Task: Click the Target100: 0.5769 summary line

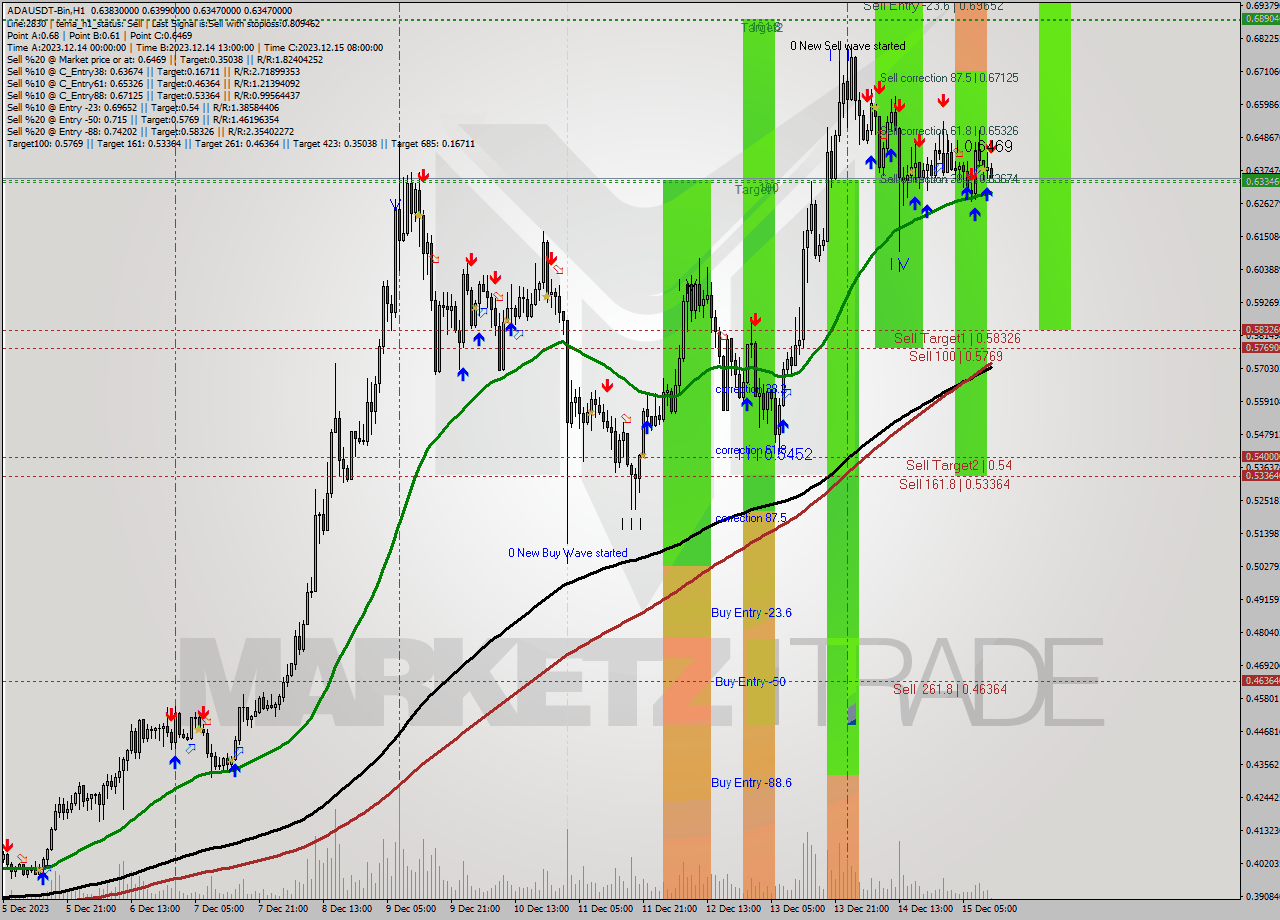Action: 240,143
